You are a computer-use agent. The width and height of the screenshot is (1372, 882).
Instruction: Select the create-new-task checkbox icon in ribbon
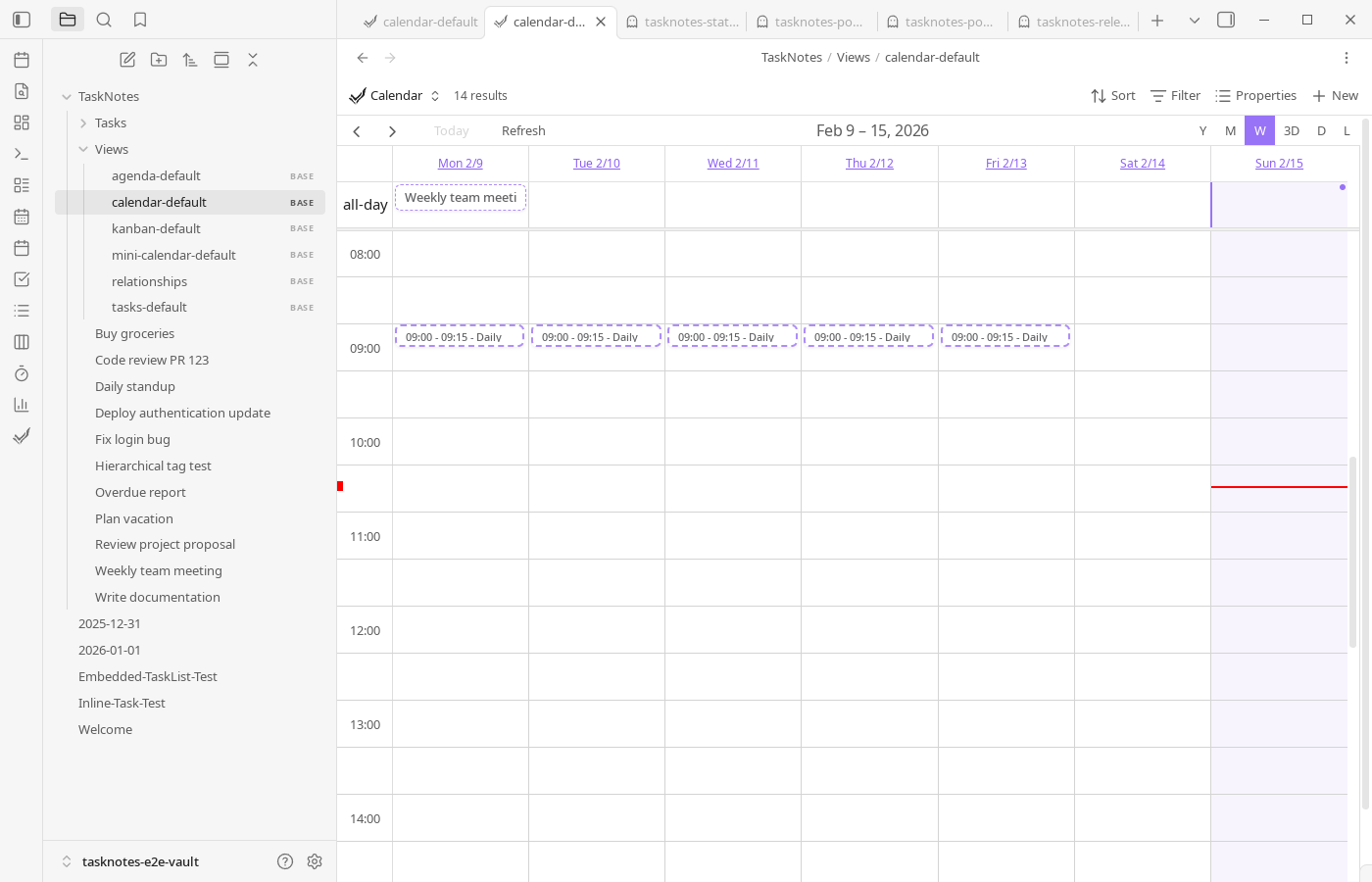click(x=22, y=279)
